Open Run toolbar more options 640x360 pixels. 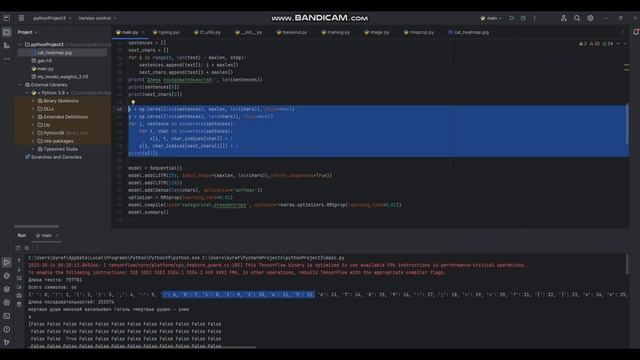[38, 247]
